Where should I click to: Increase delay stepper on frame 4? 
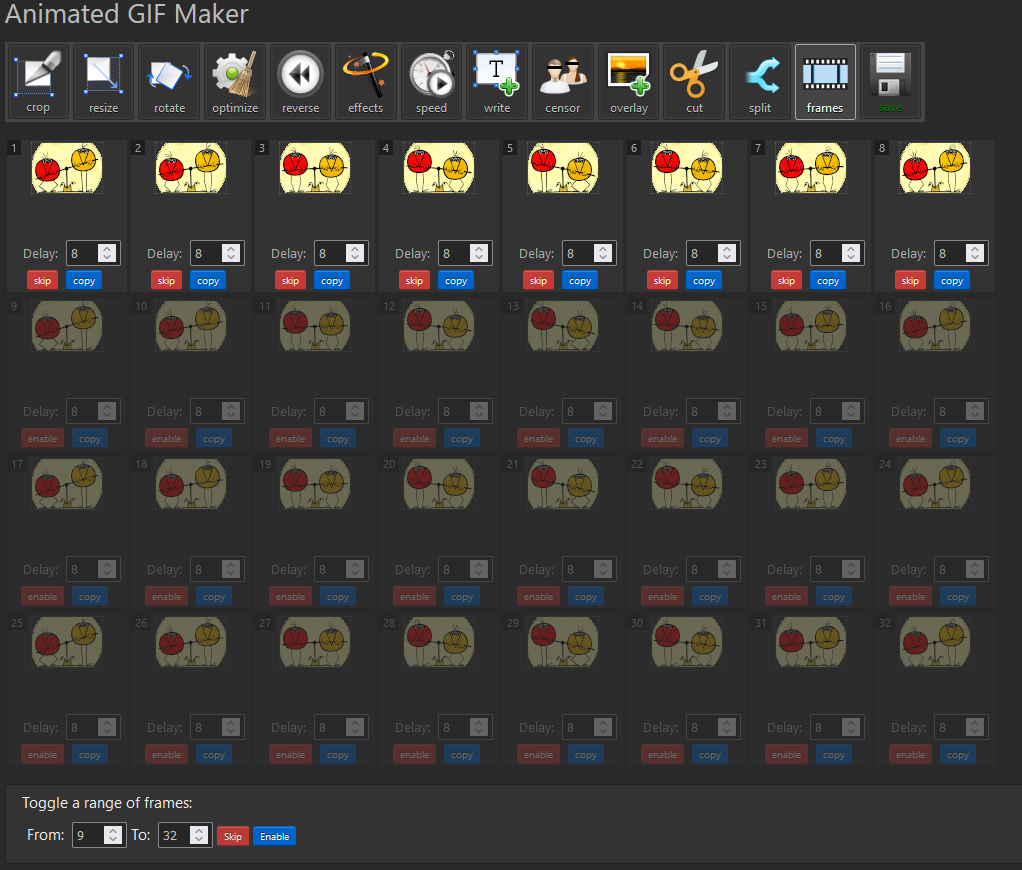[479, 249]
